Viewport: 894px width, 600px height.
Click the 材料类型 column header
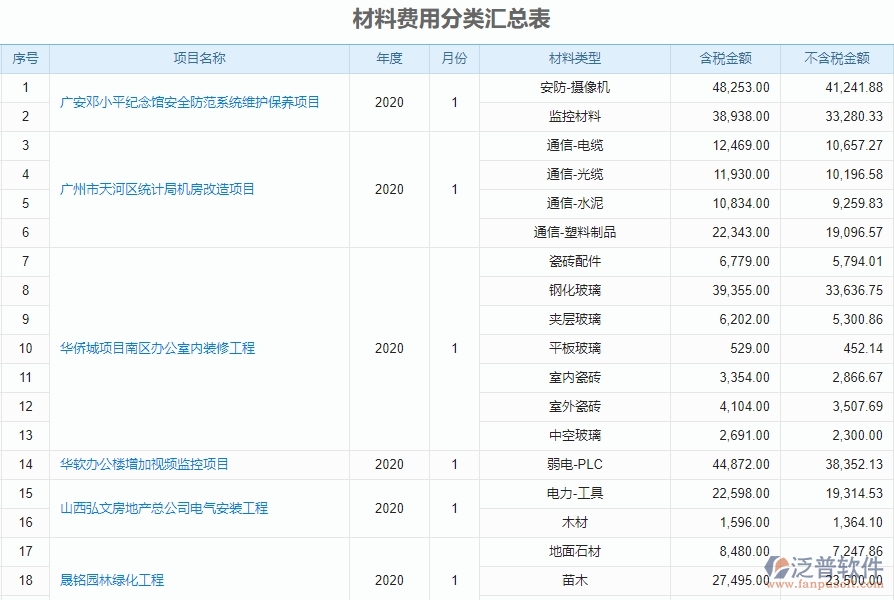click(x=576, y=58)
